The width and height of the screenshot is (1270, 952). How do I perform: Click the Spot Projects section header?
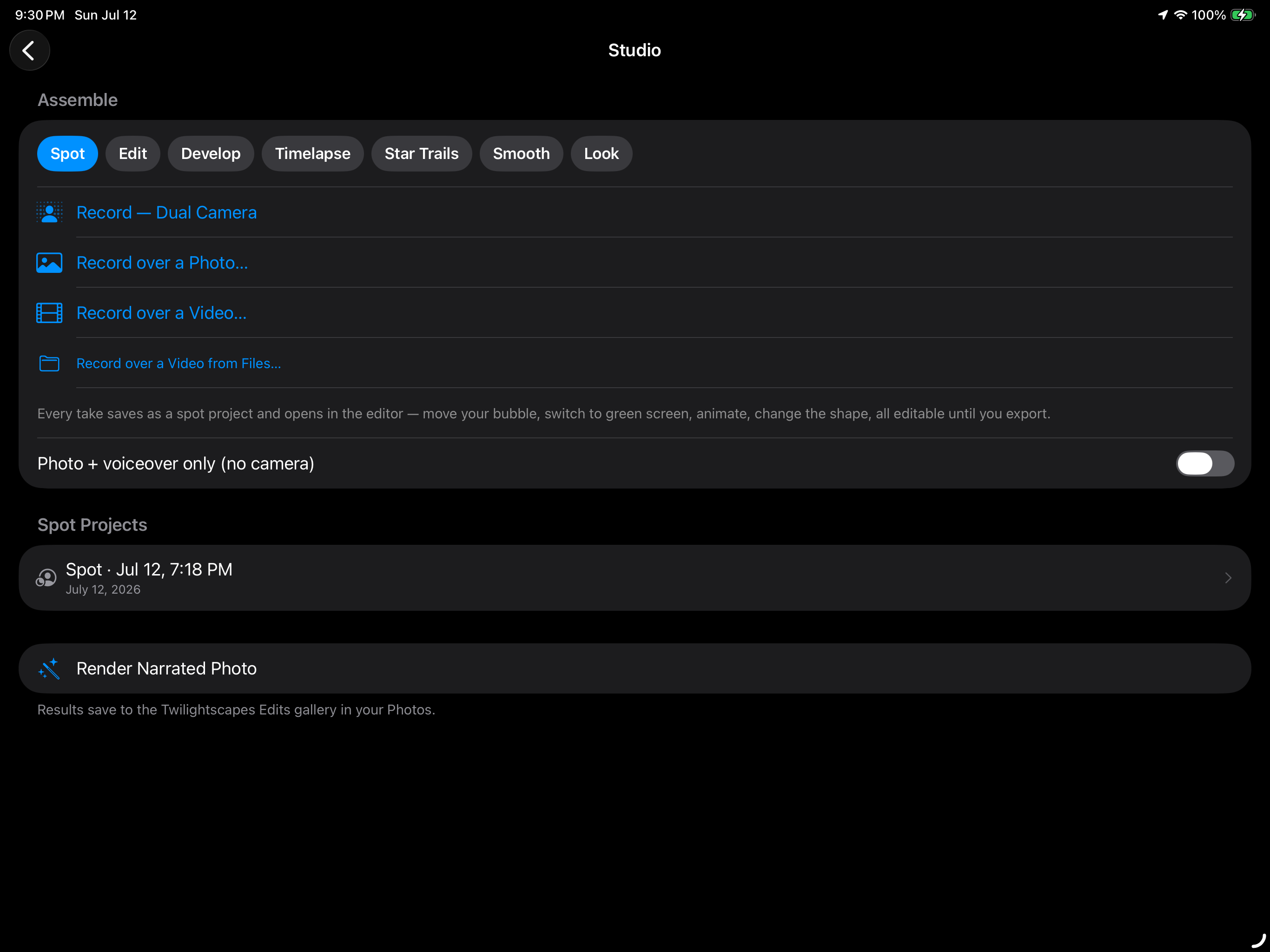coord(93,525)
